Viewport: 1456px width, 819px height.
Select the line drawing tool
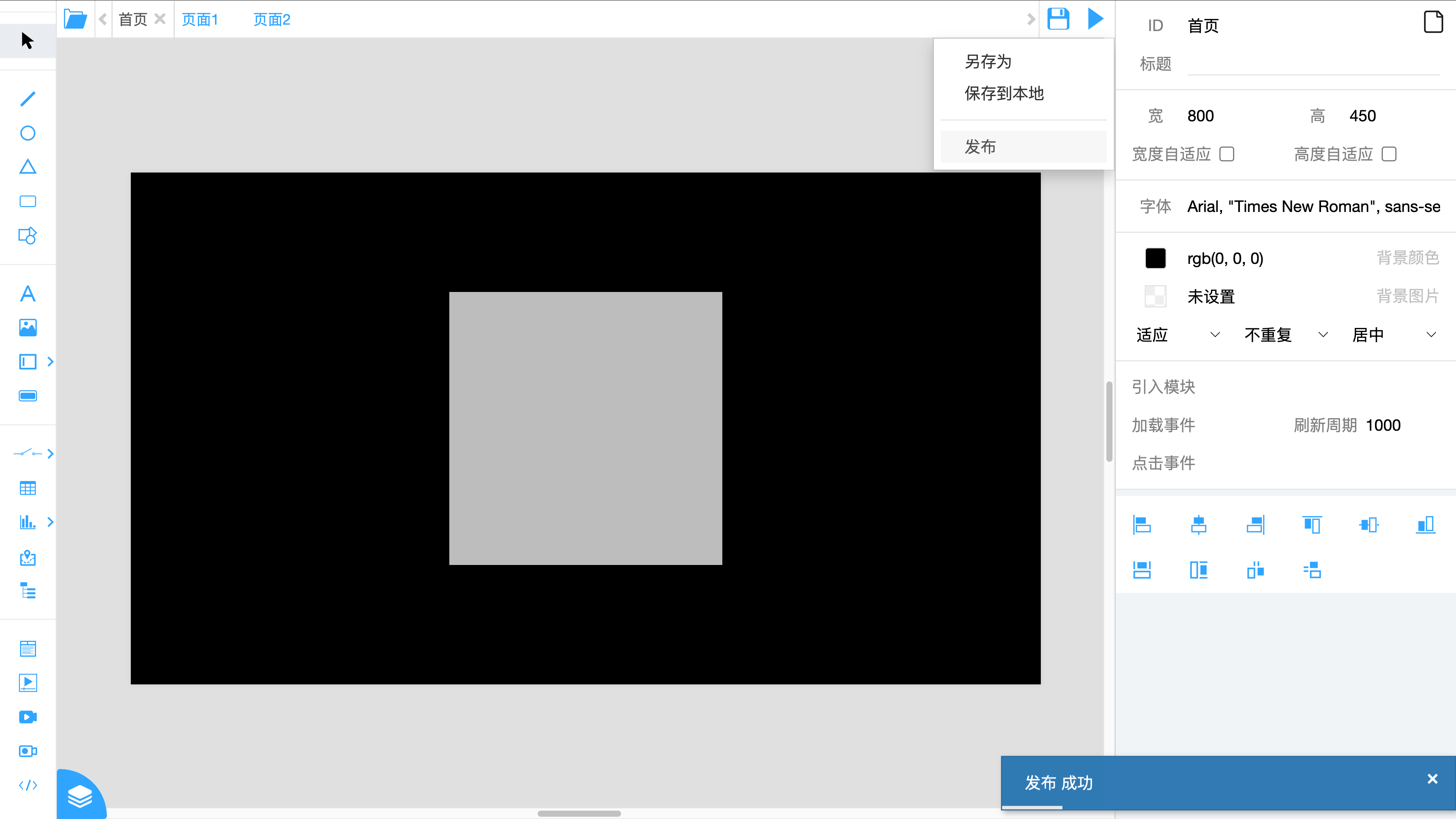click(28, 99)
